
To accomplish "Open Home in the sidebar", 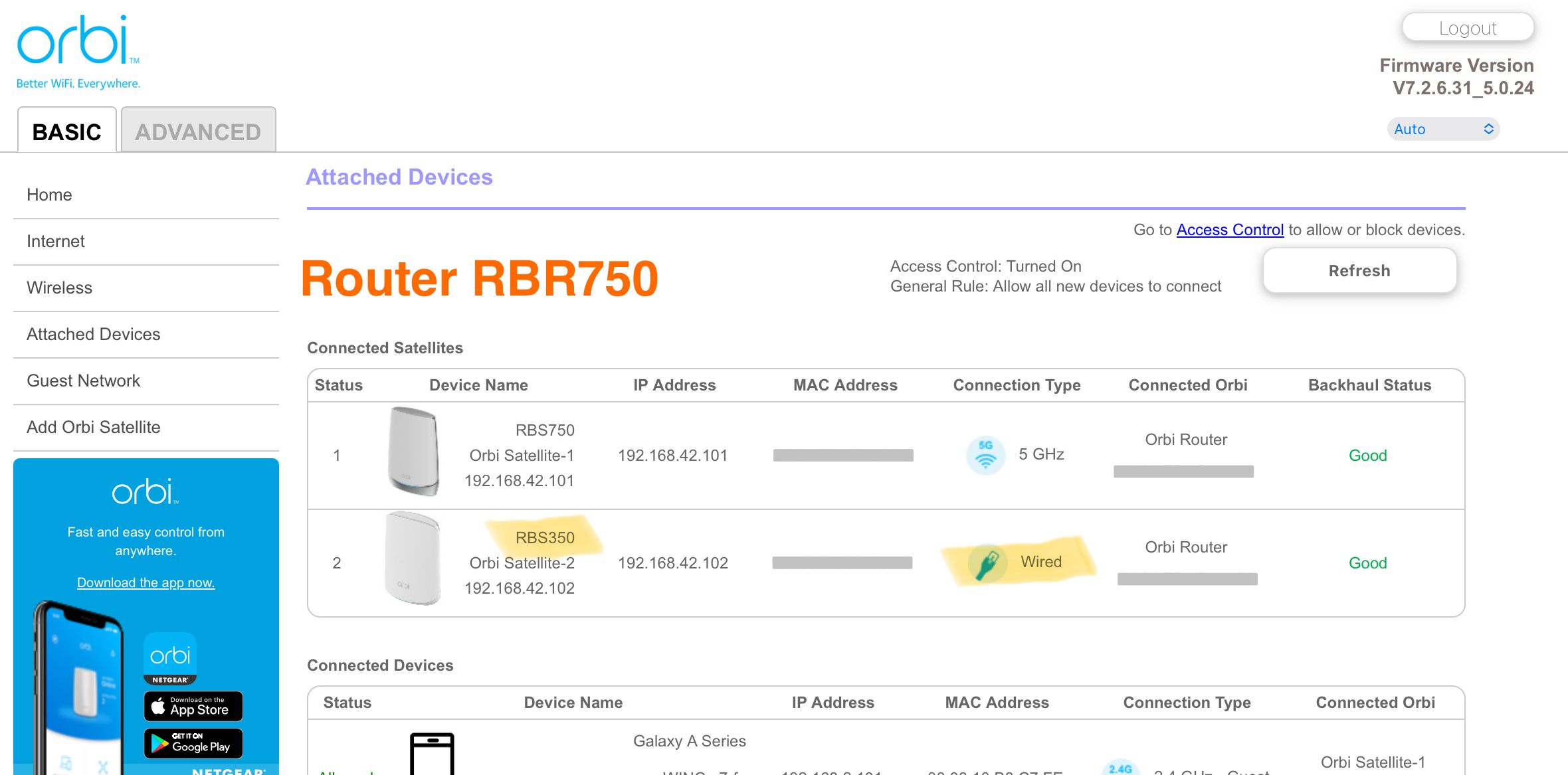I will (146, 195).
